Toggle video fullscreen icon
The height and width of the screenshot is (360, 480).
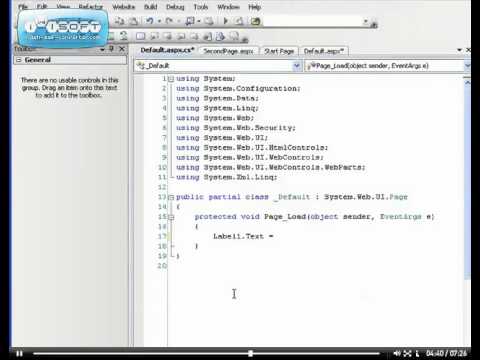point(408,353)
